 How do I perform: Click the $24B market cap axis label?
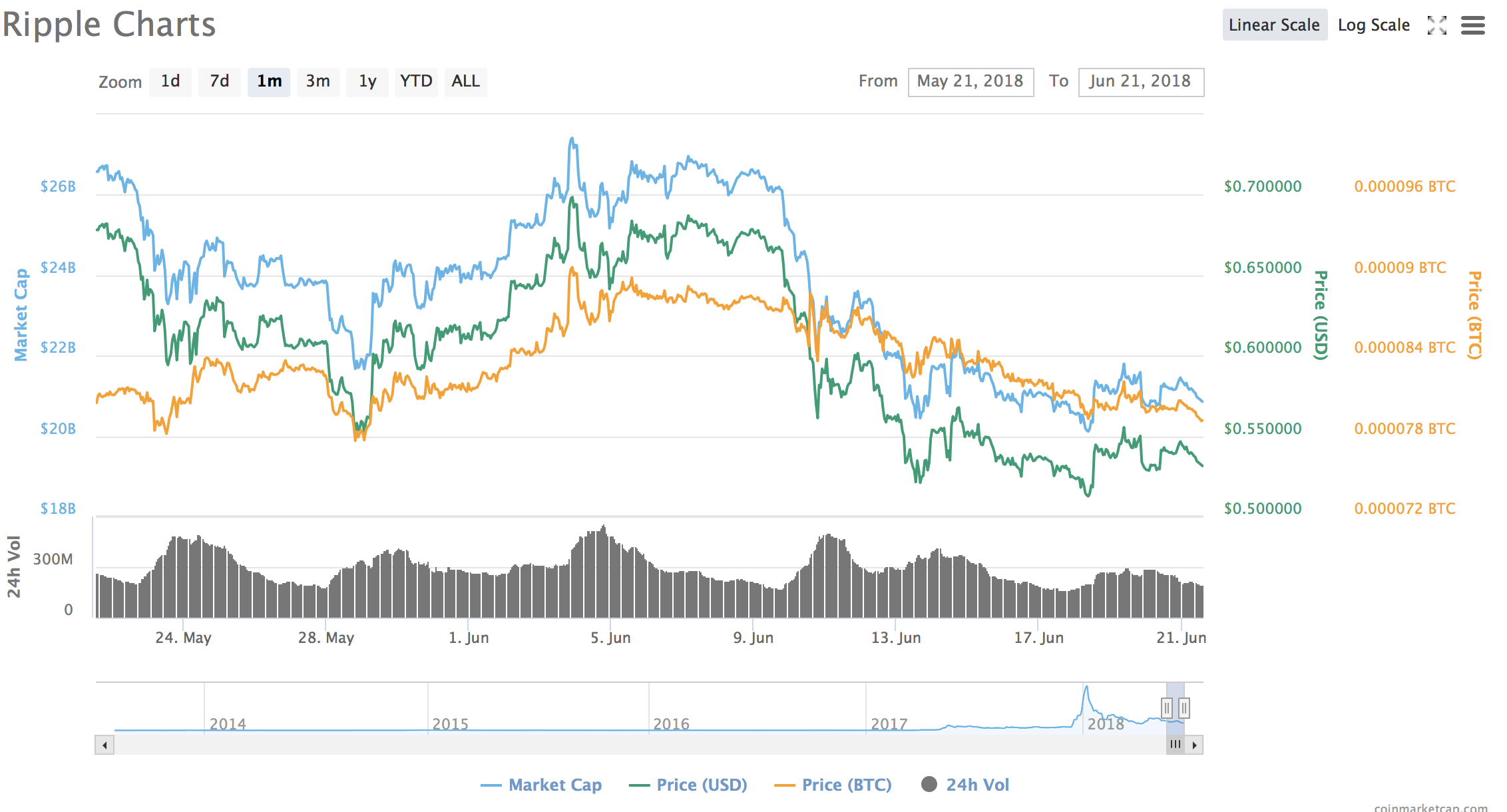coord(58,268)
